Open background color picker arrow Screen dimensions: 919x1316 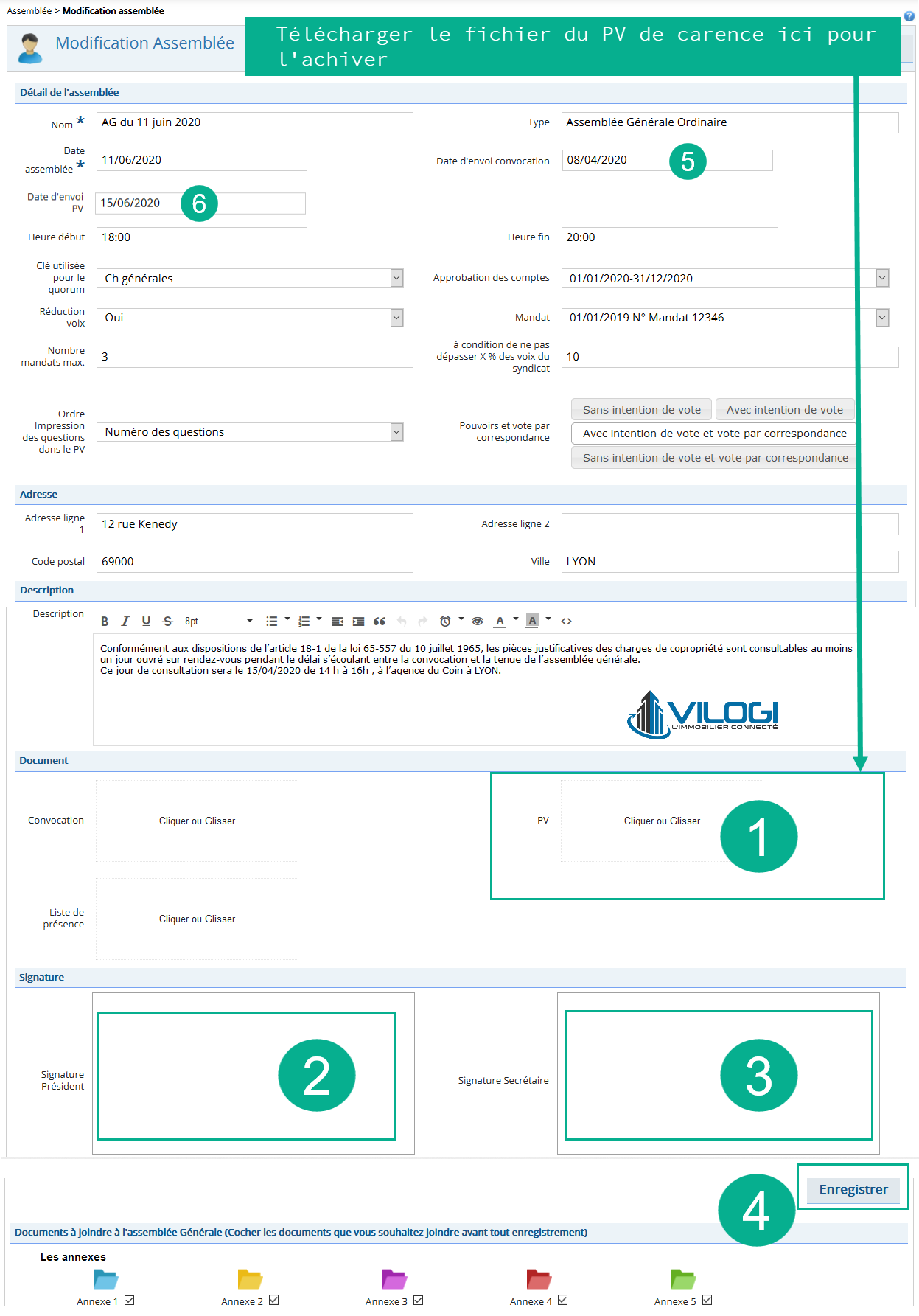[x=548, y=619]
